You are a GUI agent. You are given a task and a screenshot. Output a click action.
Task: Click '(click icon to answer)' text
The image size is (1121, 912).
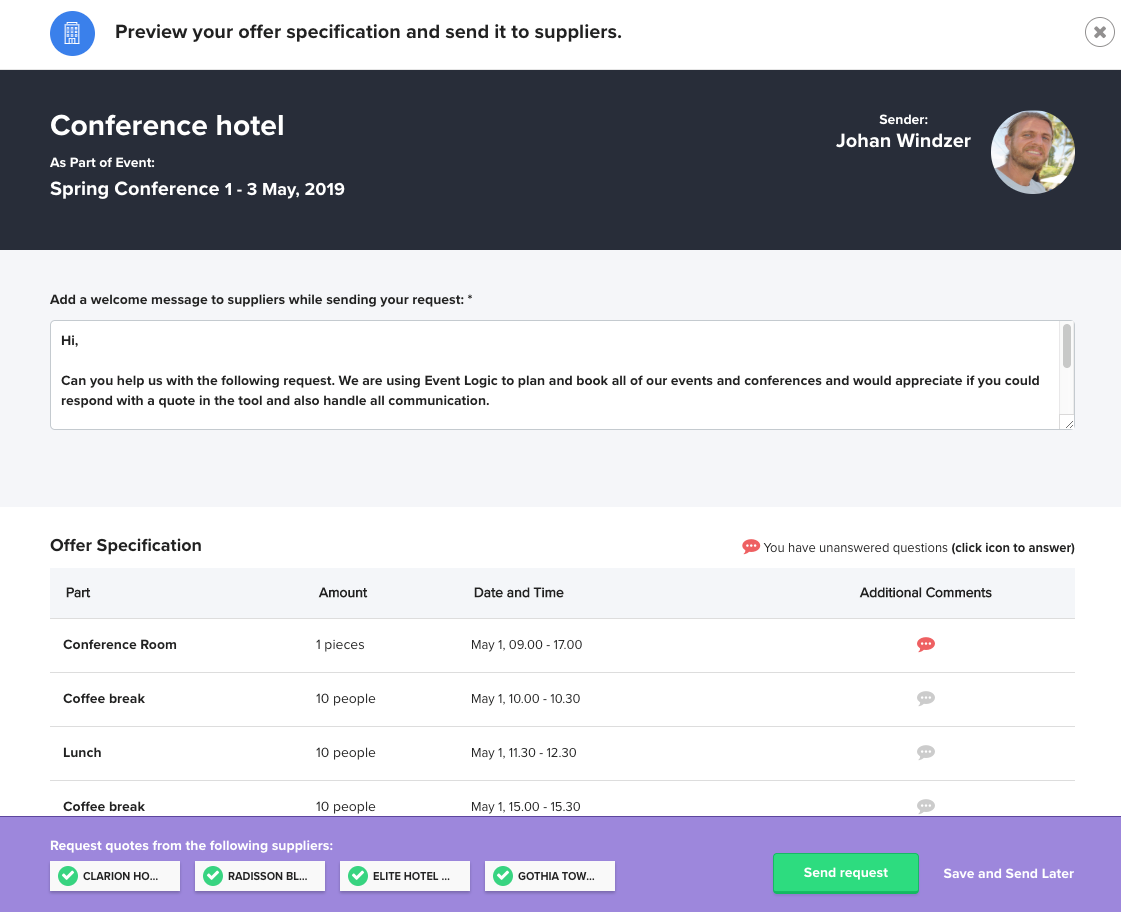tap(1013, 547)
